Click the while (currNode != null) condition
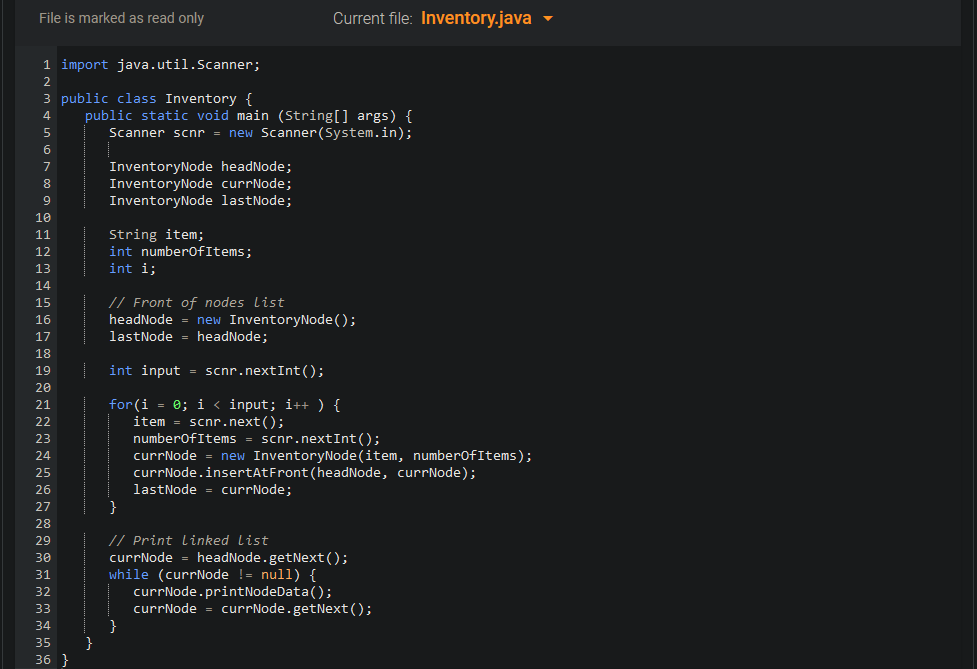This screenshot has width=977, height=669. click(x=212, y=574)
